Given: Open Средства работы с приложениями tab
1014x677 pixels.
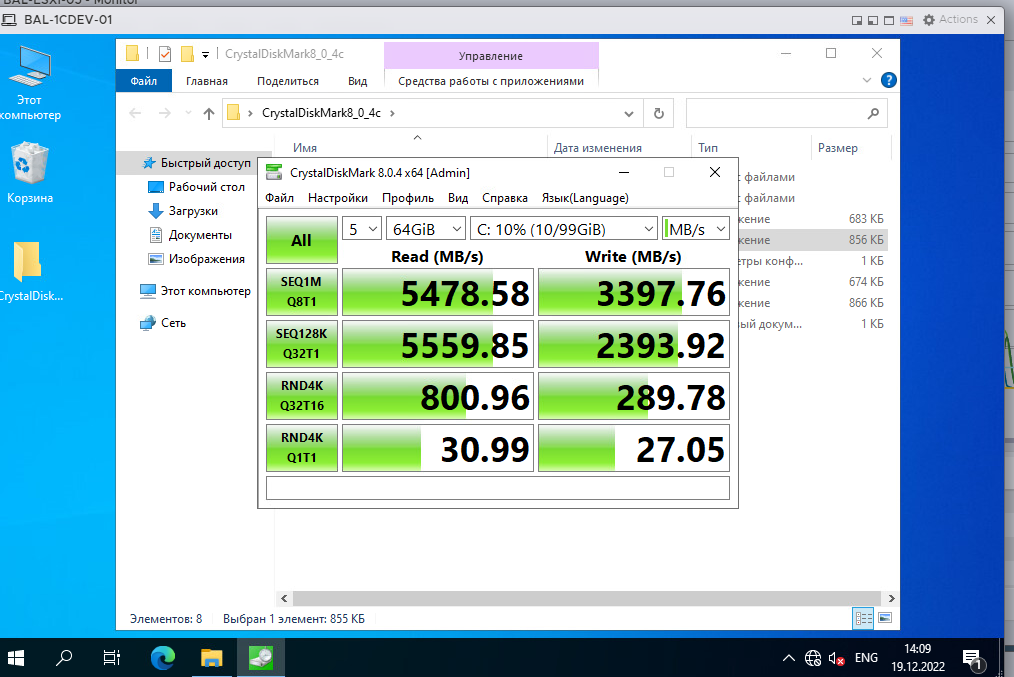Looking at the screenshot, I should 491,81.
